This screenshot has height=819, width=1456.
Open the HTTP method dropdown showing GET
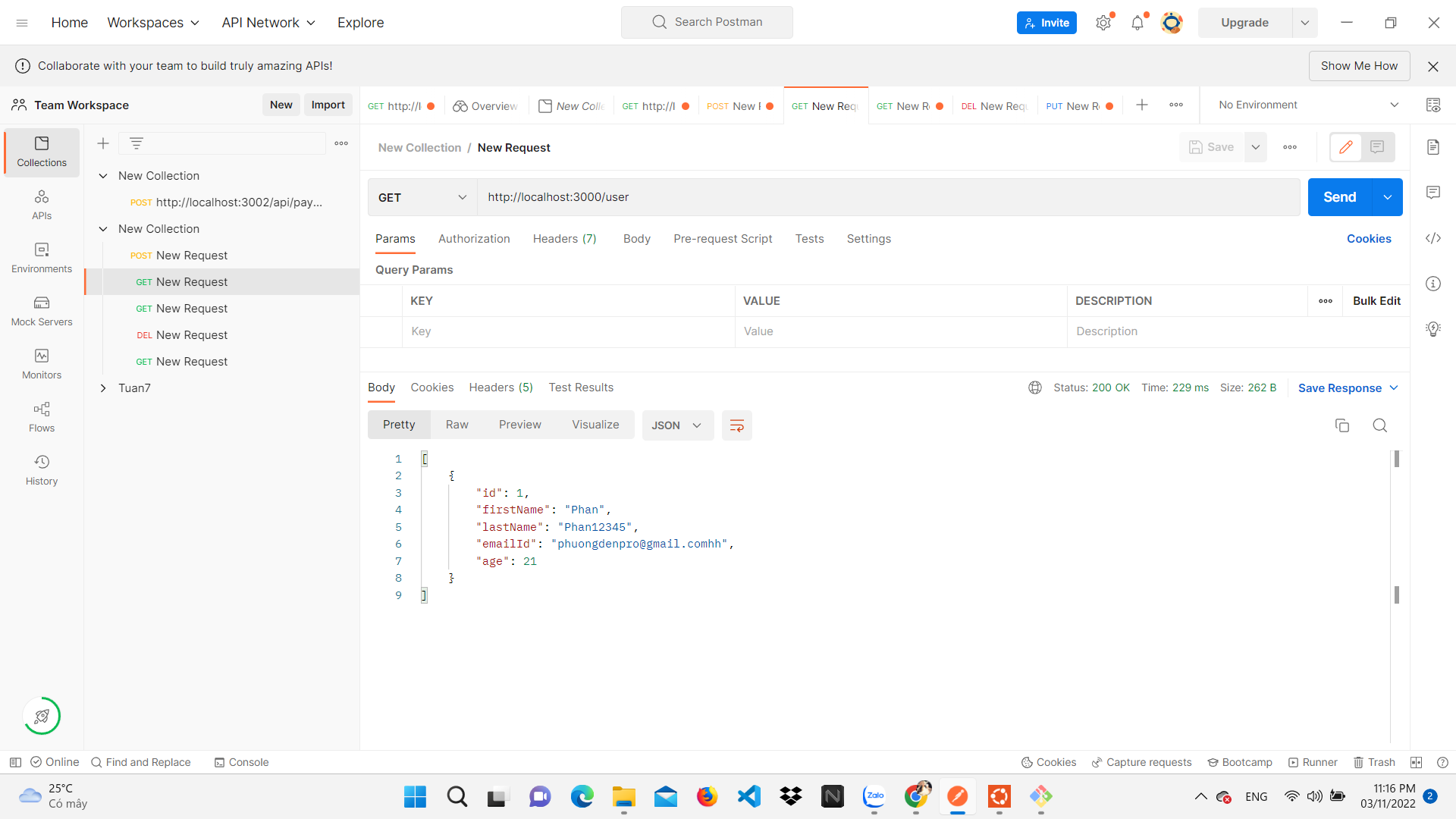pyautogui.click(x=422, y=197)
